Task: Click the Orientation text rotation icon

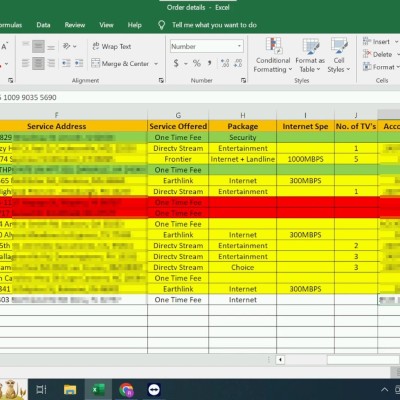Action: [66, 46]
